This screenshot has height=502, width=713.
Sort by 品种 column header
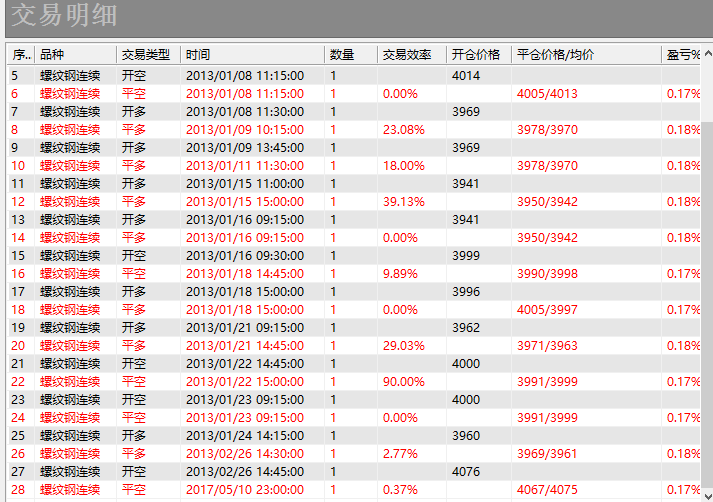(x=75, y=55)
